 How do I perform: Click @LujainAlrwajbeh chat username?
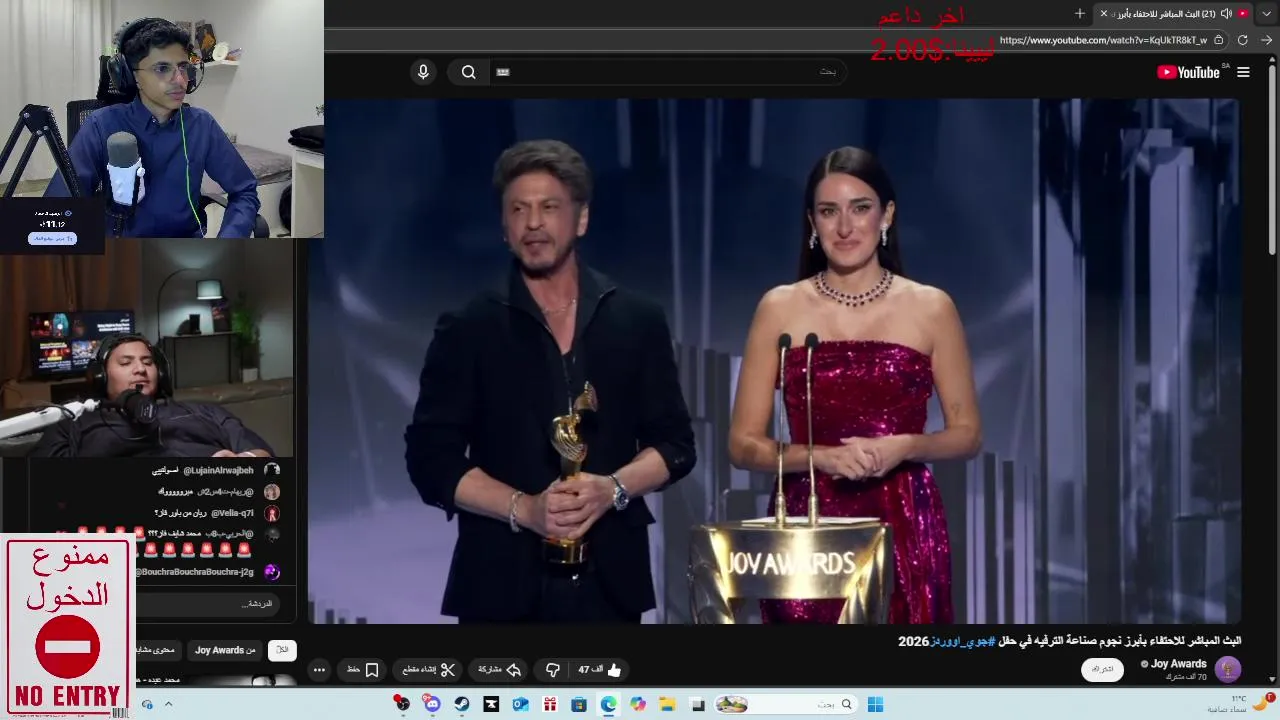coord(218,470)
